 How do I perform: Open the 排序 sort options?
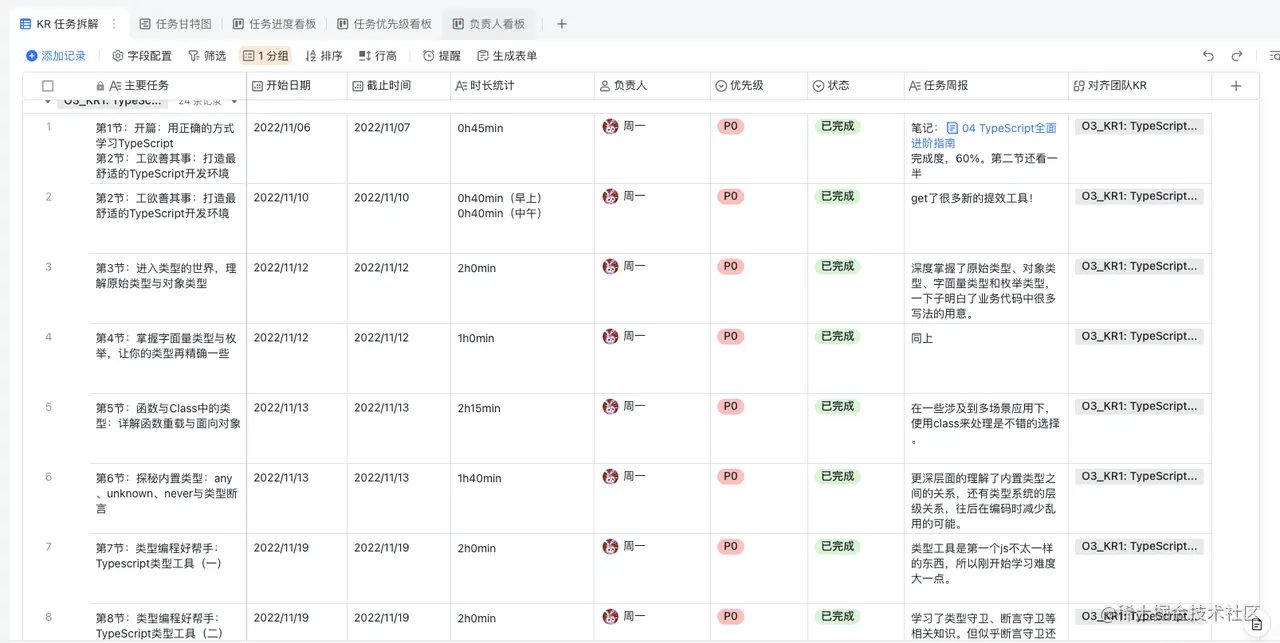coord(324,55)
